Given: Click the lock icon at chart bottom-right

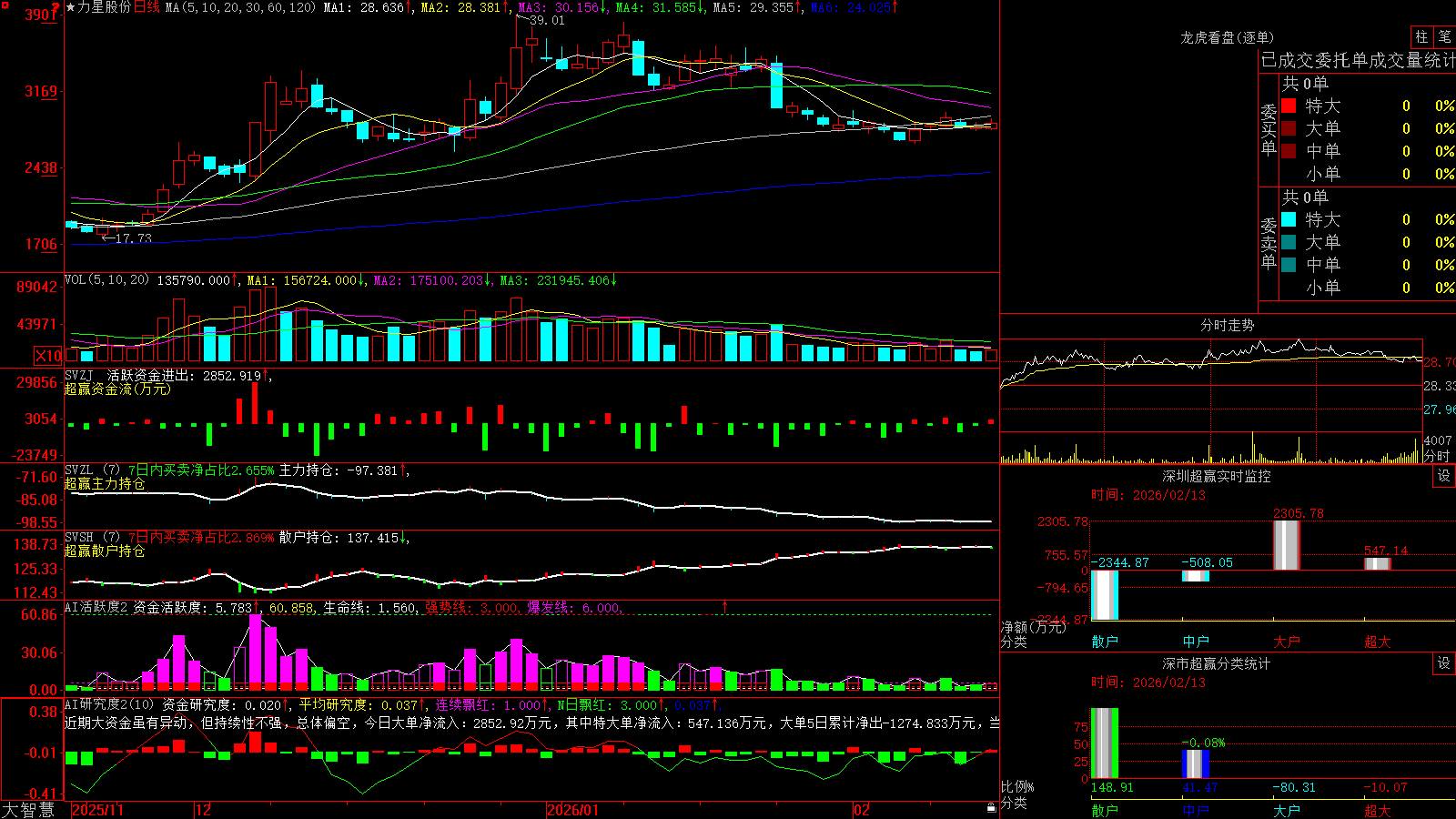Looking at the screenshot, I should pos(991,807).
